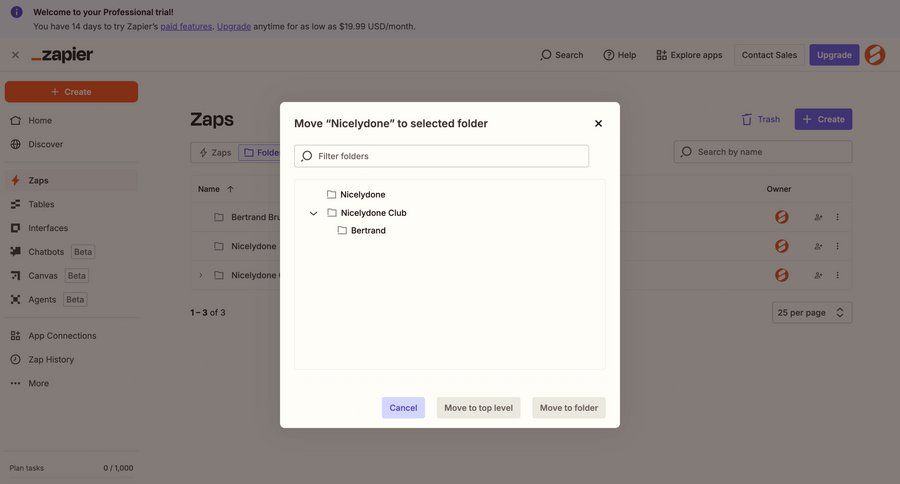Collapse the Nicelydone Club folder chevron
This screenshot has height=484, width=900.
point(313,213)
